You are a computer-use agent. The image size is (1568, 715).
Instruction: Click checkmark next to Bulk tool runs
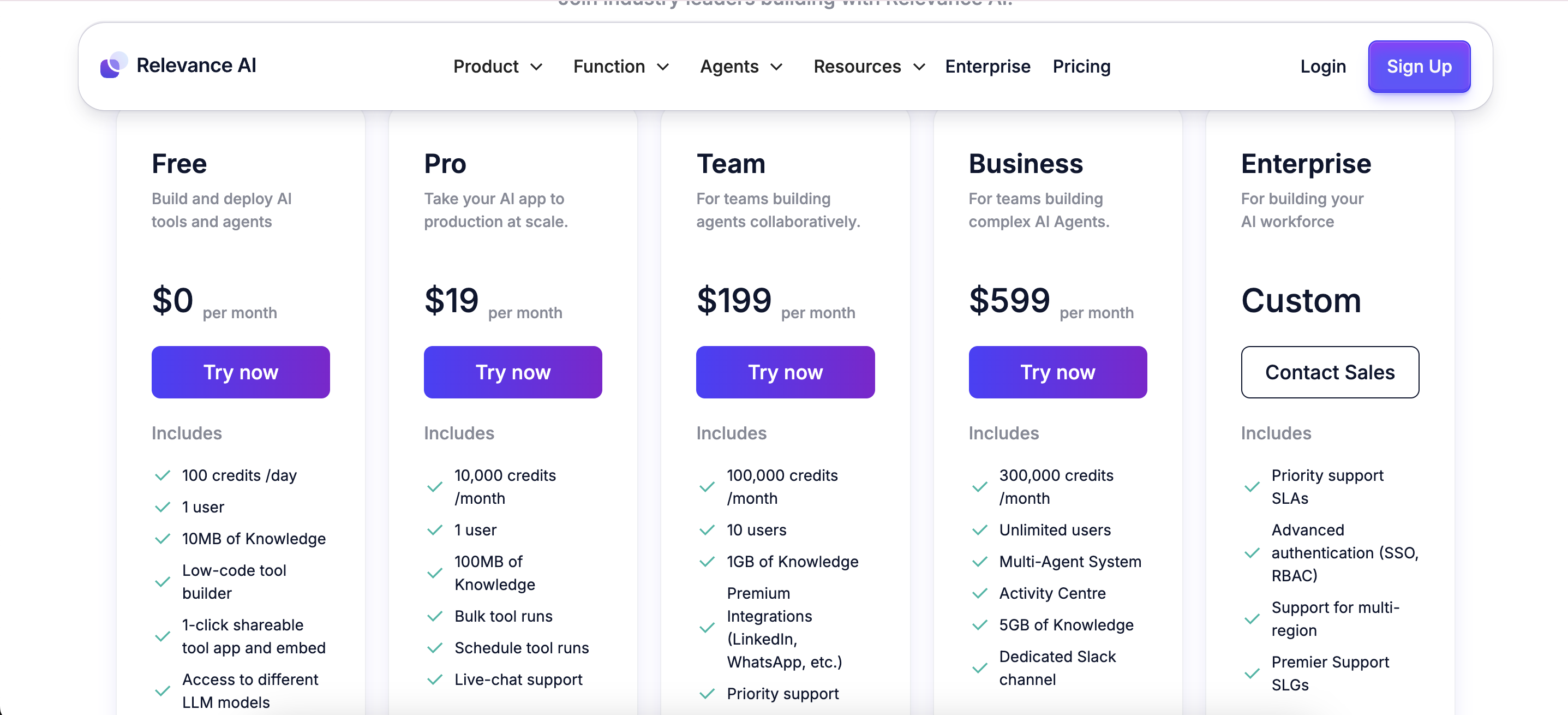(x=435, y=616)
